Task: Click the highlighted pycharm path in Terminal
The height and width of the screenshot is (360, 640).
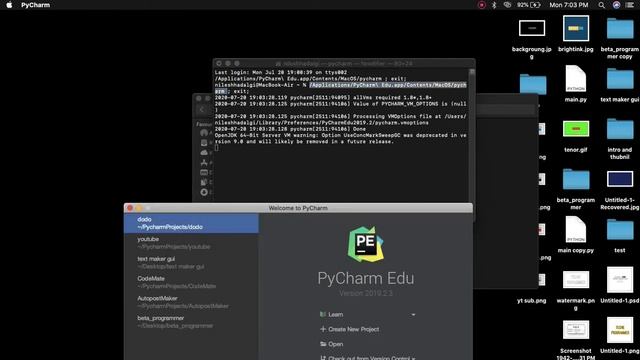Action: (x=387, y=85)
